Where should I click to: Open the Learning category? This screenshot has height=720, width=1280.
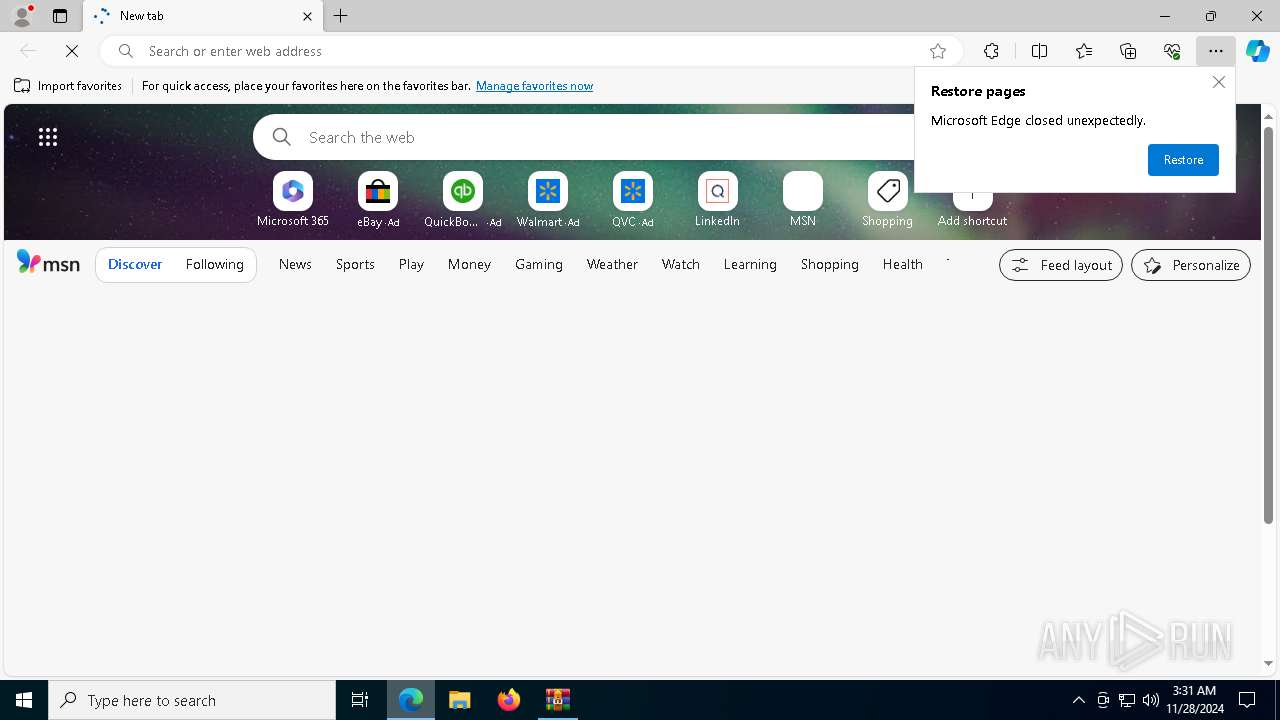[750, 264]
